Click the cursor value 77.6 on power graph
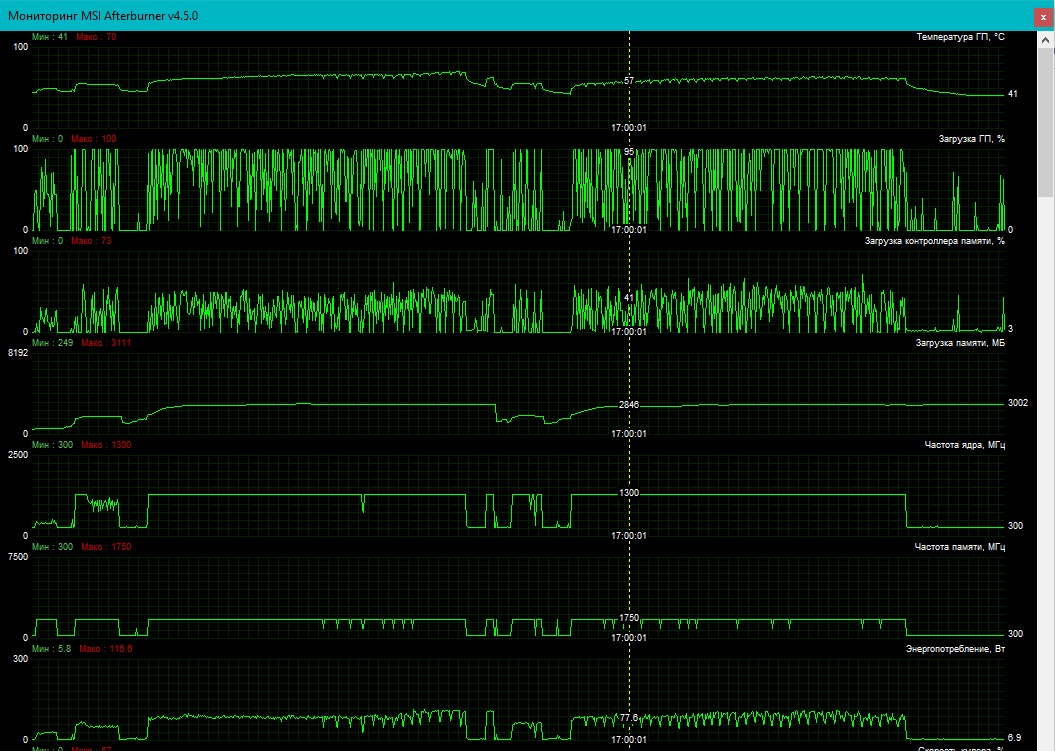Screen dimensions: 1055x751 [629, 717]
